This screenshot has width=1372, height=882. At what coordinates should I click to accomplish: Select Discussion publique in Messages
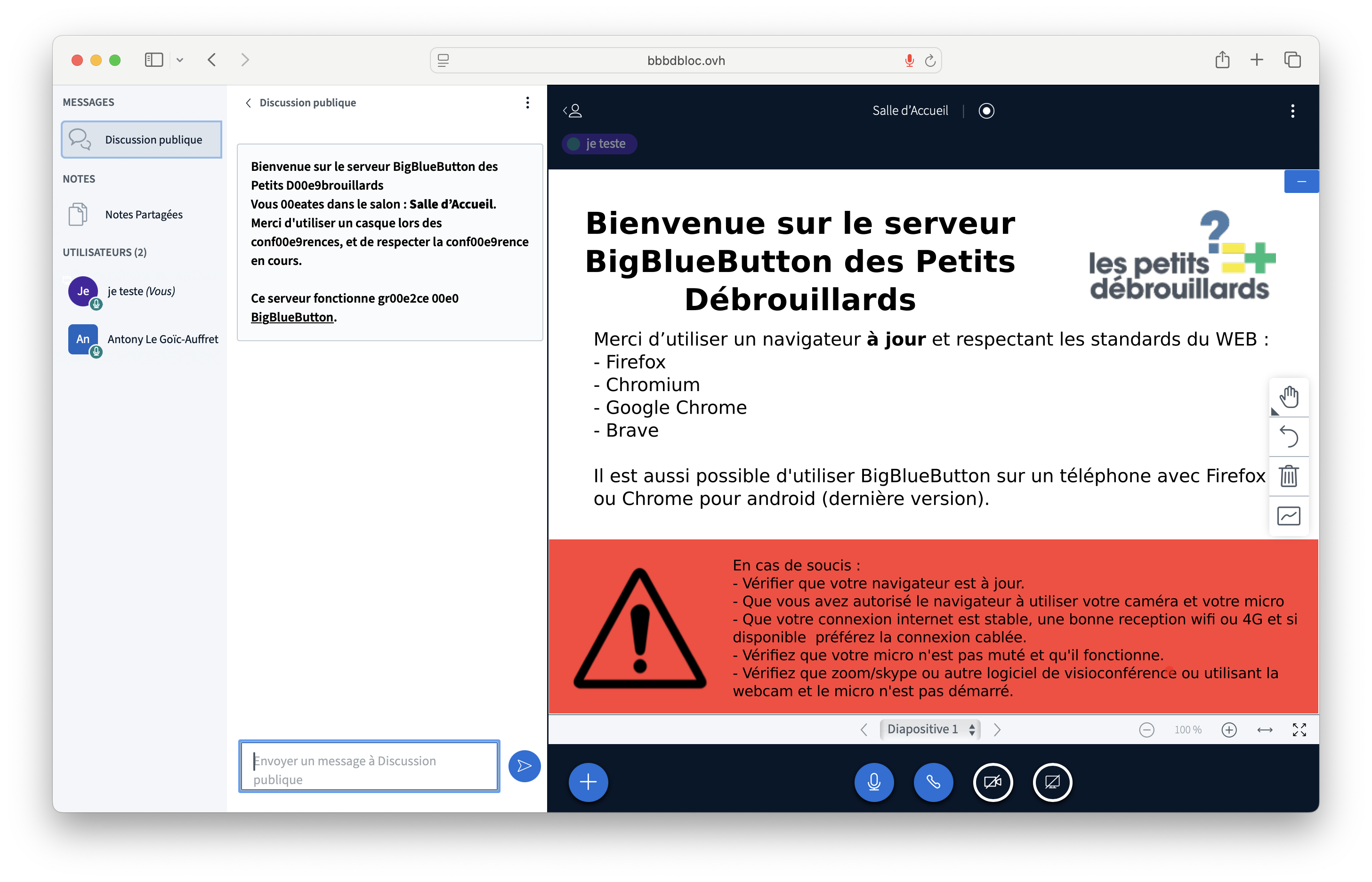point(142,139)
